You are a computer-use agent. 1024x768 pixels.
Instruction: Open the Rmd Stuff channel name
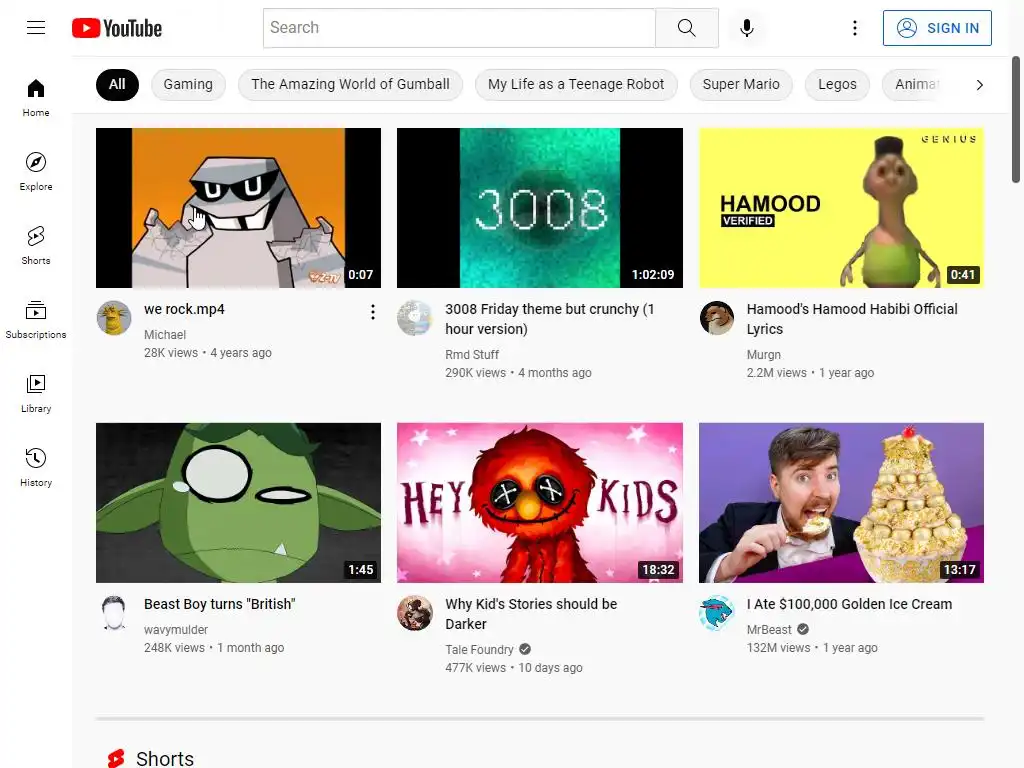pos(472,355)
